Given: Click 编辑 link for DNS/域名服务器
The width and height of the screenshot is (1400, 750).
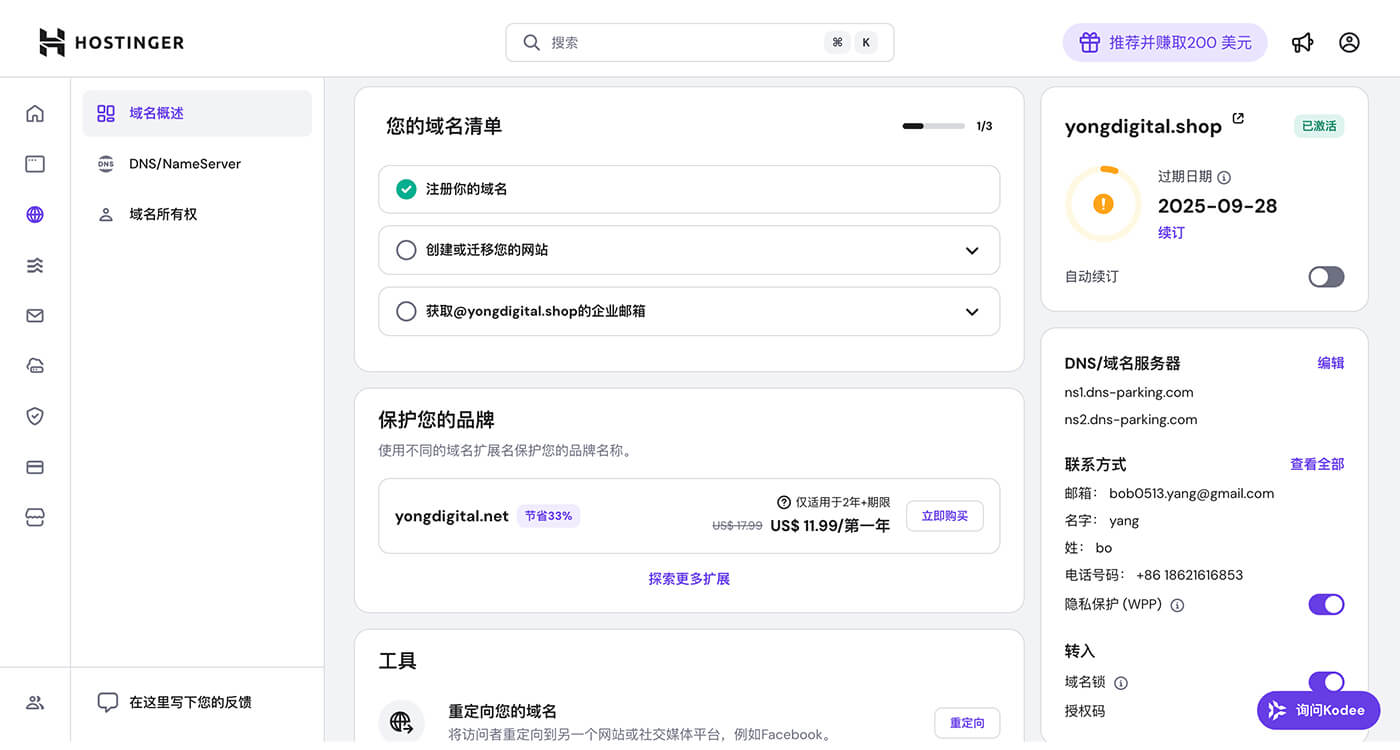Looking at the screenshot, I should point(1331,363).
